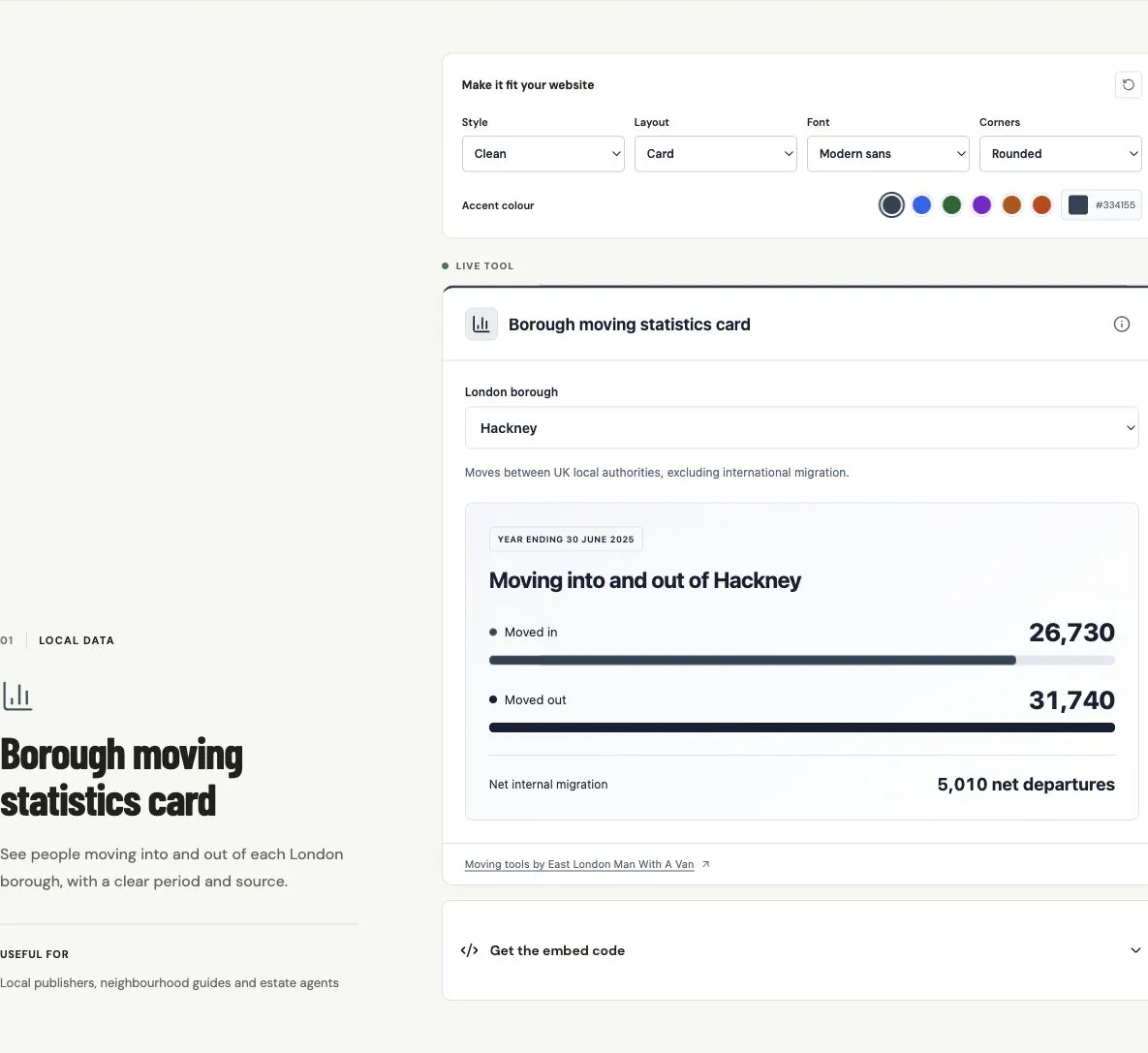Open the custom colour picker showing #334155
Image resolution: width=1148 pixels, height=1053 pixels.
pos(1101,205)
